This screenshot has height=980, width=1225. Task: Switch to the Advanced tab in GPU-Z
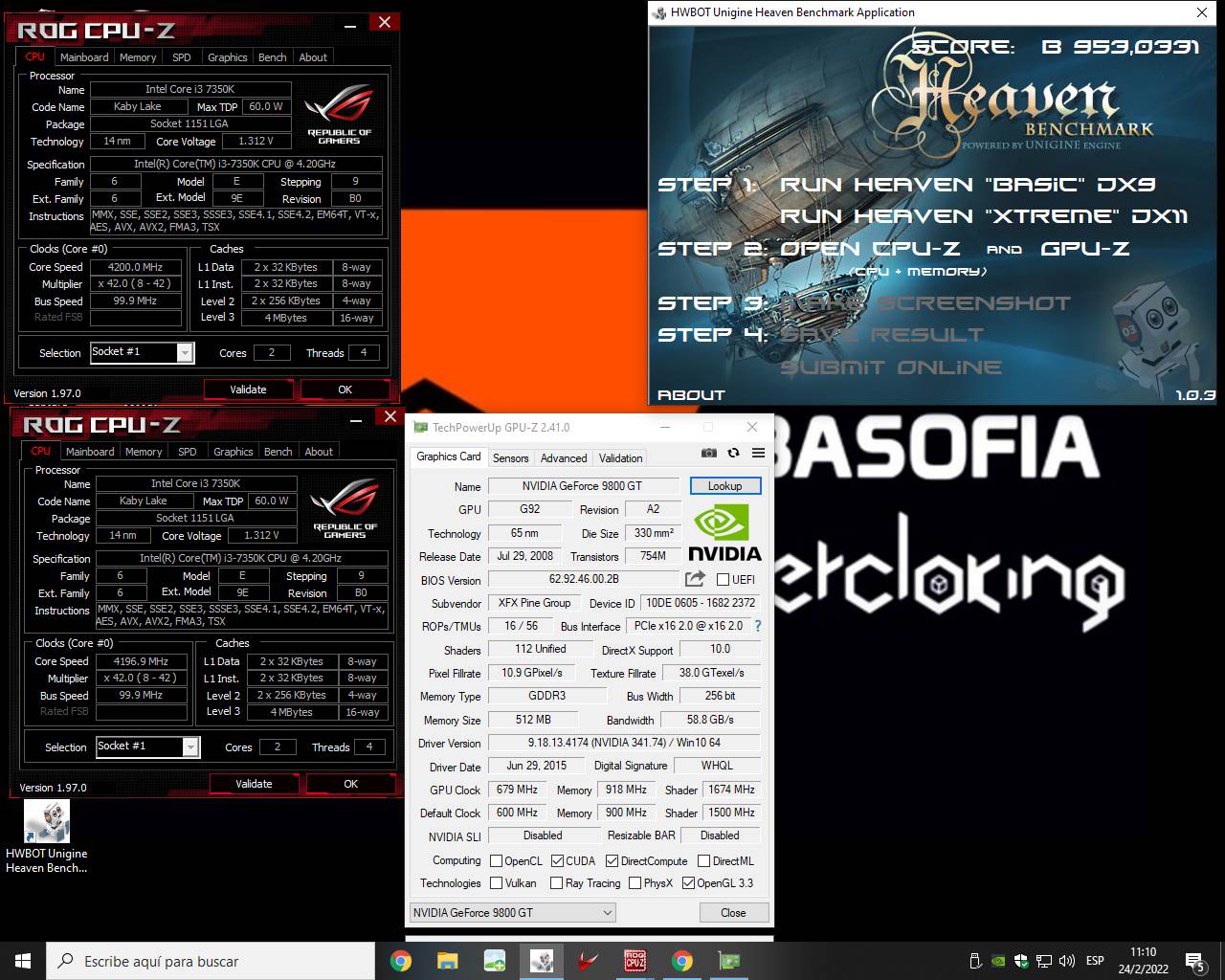pos(564,458)
